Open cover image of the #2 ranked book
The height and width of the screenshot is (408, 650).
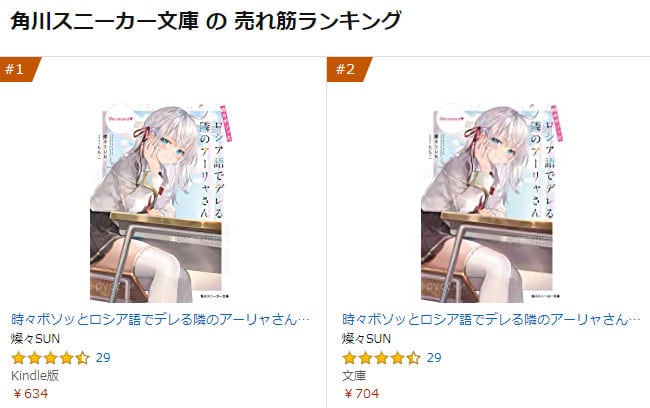(491, 203)
